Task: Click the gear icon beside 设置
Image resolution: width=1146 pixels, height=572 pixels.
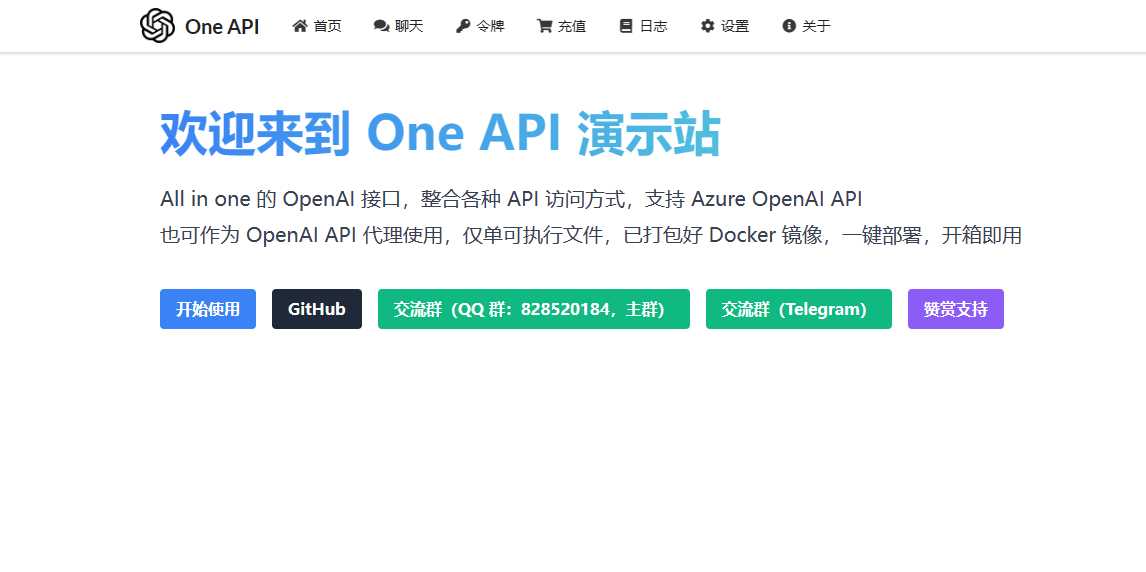Action: click(x=707, y=26)
